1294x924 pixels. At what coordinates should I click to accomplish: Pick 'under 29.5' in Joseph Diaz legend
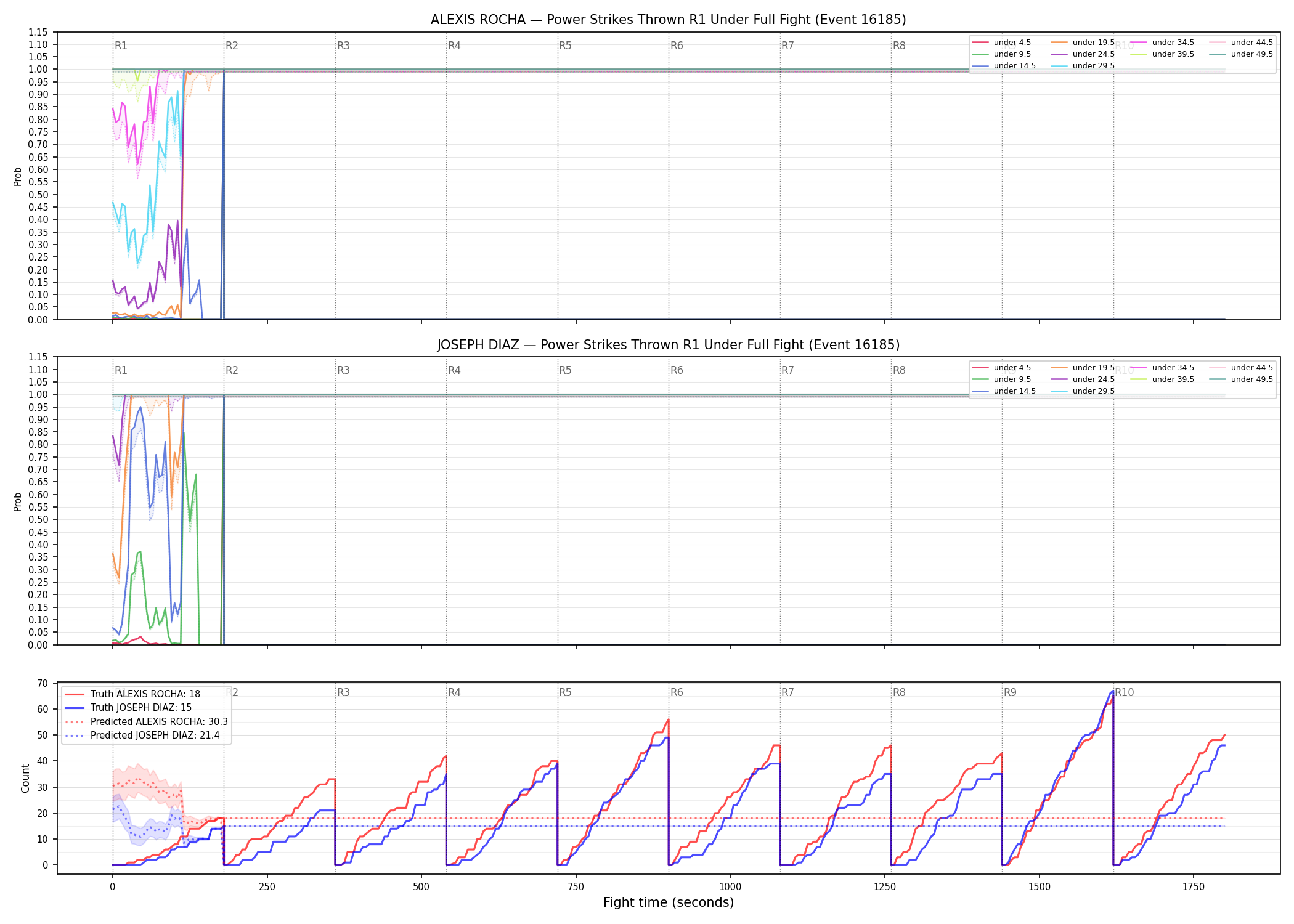click(1083, 391)
